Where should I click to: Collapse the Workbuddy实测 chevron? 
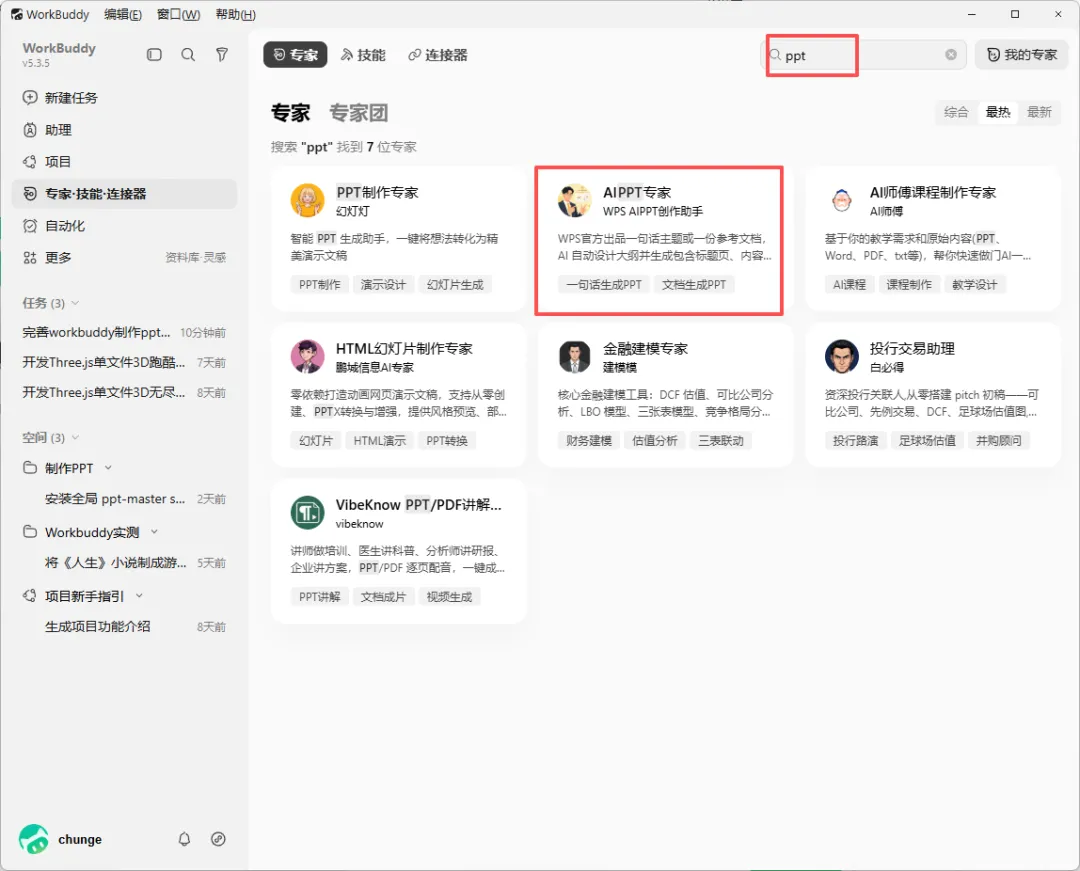click(154, 532)
